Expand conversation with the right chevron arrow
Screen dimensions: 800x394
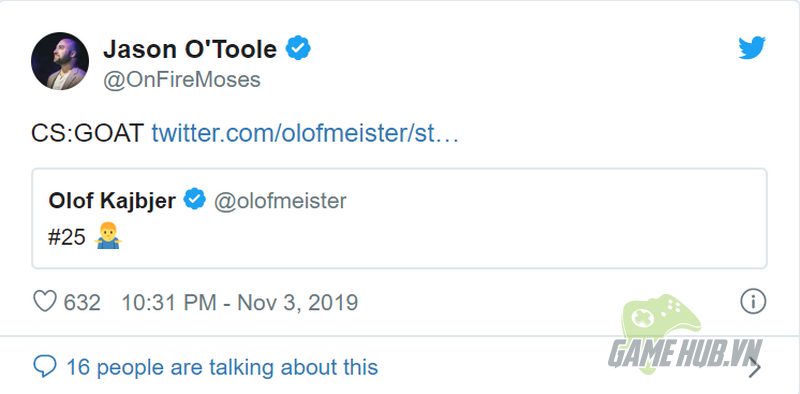point(754,367)
